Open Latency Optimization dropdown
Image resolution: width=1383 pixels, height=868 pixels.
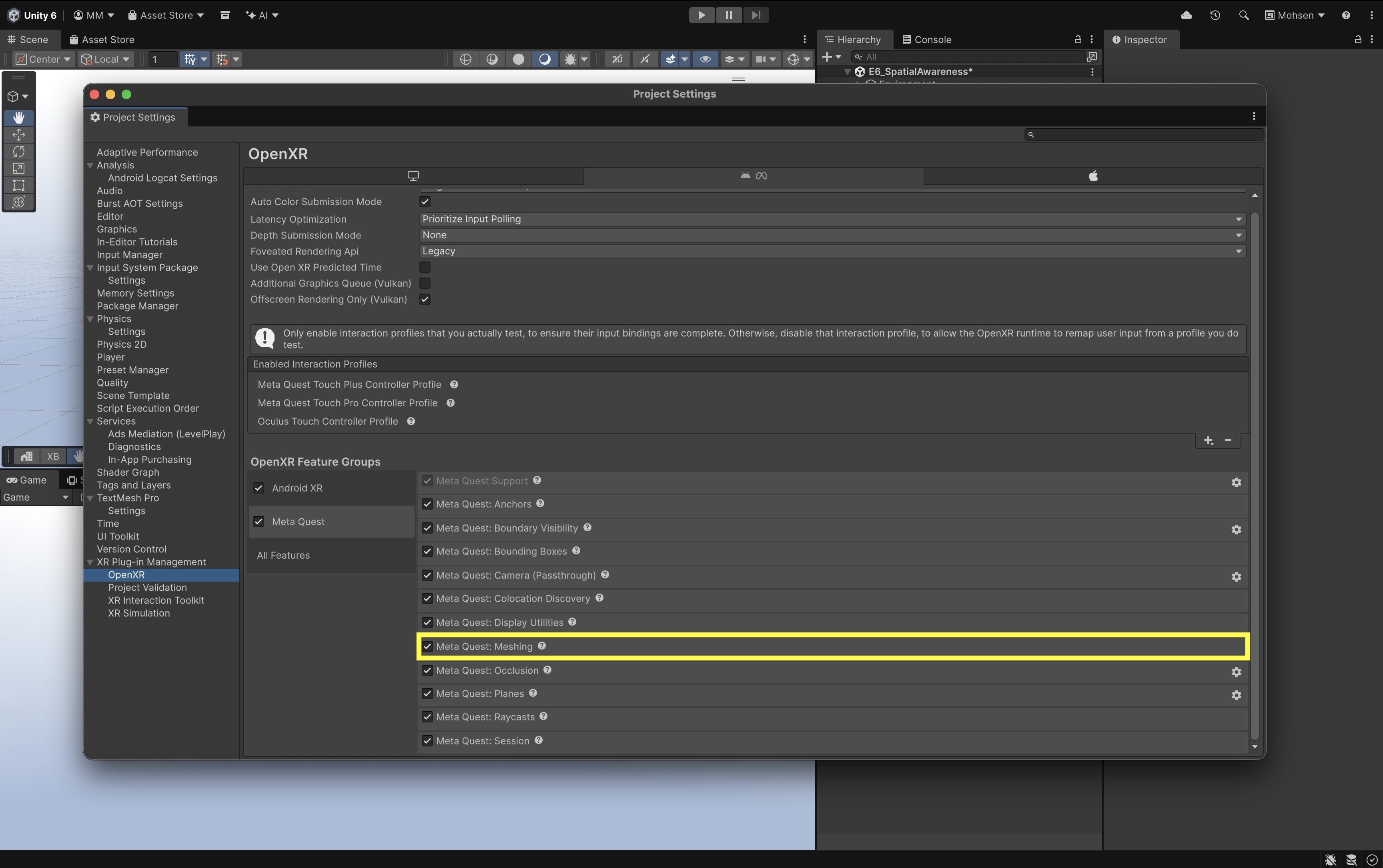click(x=832, y=219)
